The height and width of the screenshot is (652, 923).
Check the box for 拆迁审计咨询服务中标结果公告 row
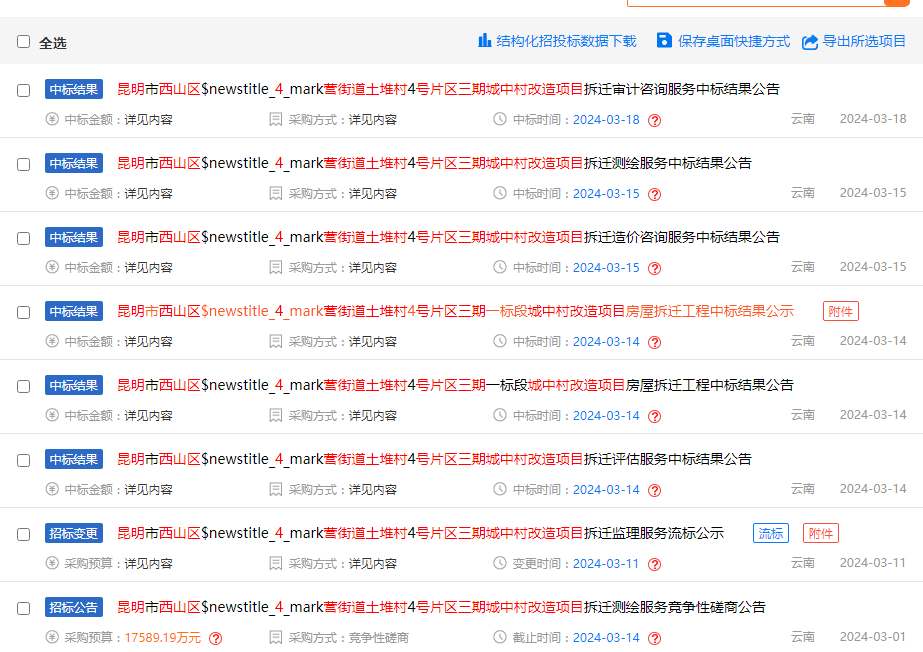point(24,90)
